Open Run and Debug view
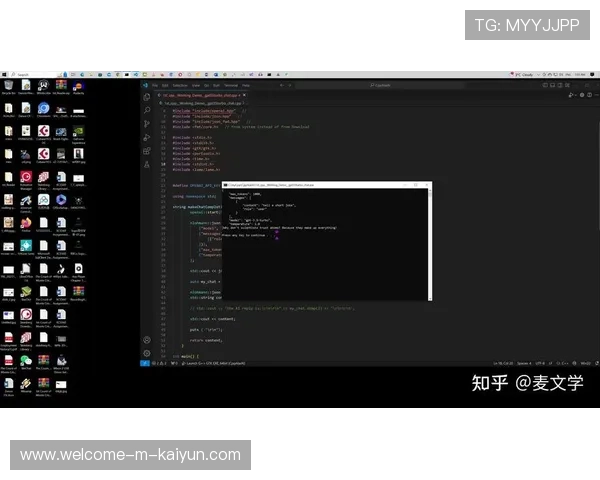This screenshot has height=480, width=600. pos(146,137)
